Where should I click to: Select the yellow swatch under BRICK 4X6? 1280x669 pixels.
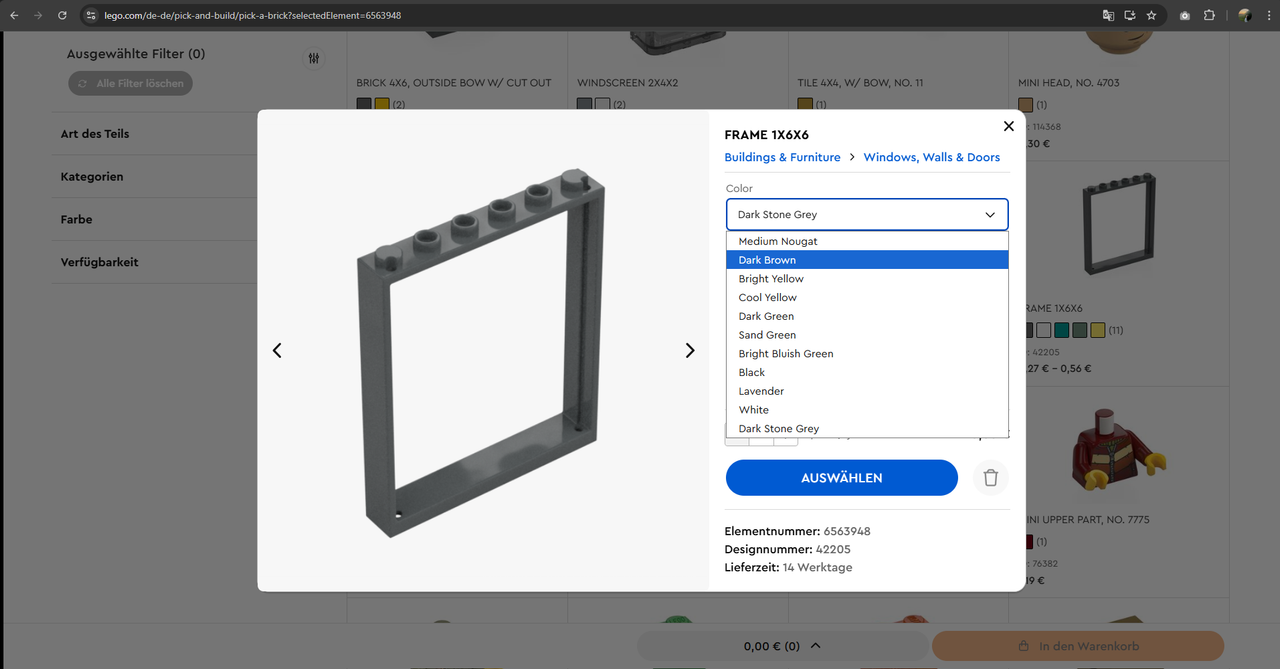[x=382, y=104]
